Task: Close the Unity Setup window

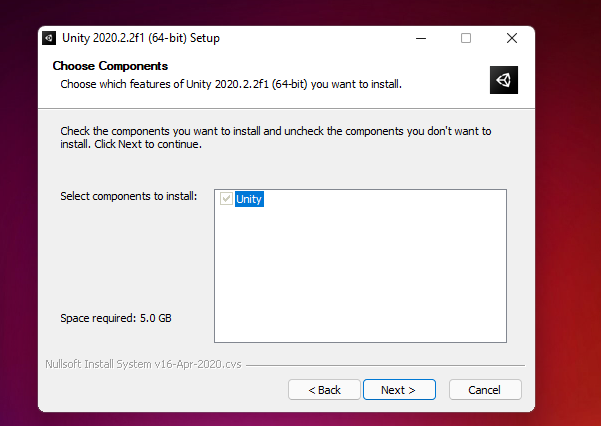Action: tap(512, 38)
